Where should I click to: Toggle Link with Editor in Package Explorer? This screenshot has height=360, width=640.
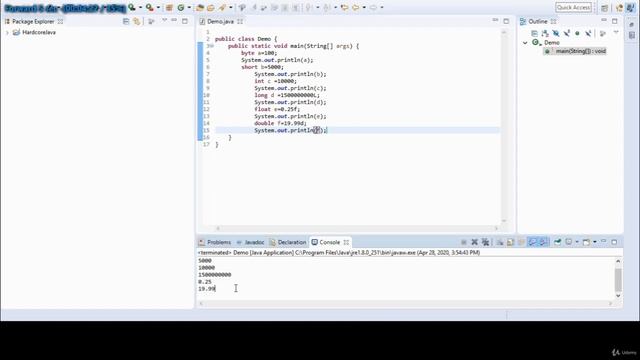pyautogui.click(x=136, y=21)
